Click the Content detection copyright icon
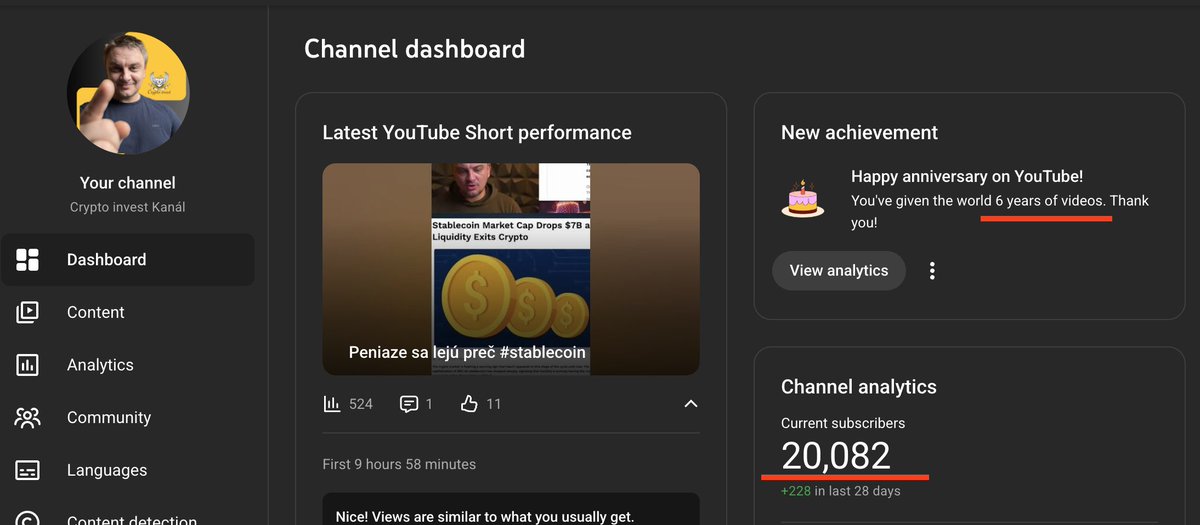The width and height of the screenshot is (1200, 525). click(x=28, y=519)
